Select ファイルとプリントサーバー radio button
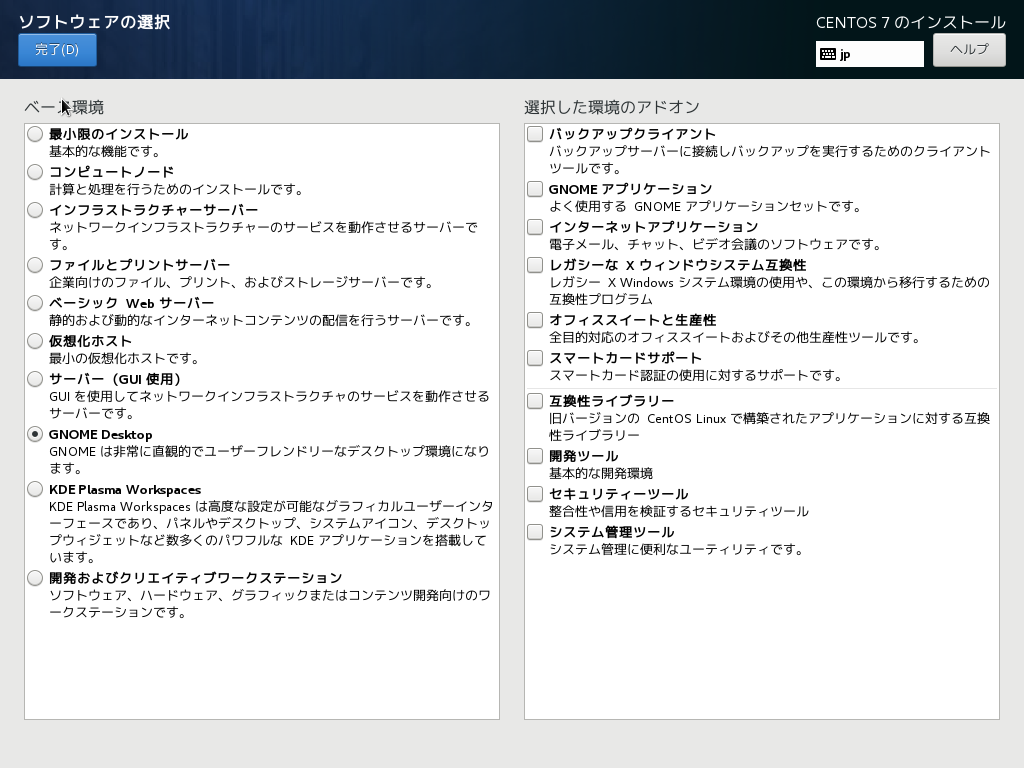Viewport: 1024px width, 768px height. click(35, 265)
